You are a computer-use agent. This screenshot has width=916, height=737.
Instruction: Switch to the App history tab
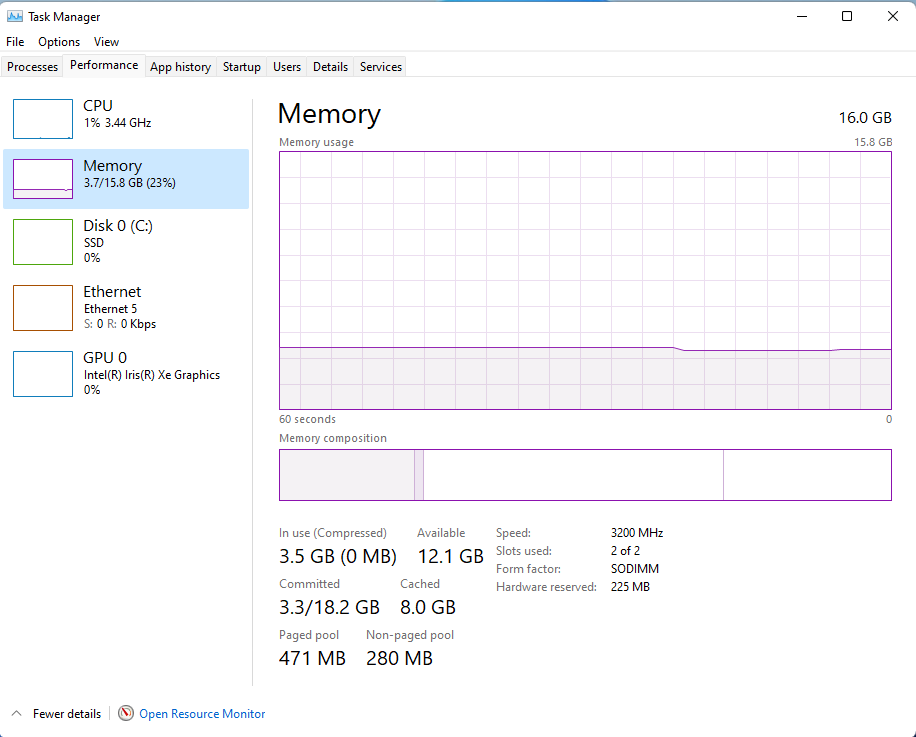181,67
